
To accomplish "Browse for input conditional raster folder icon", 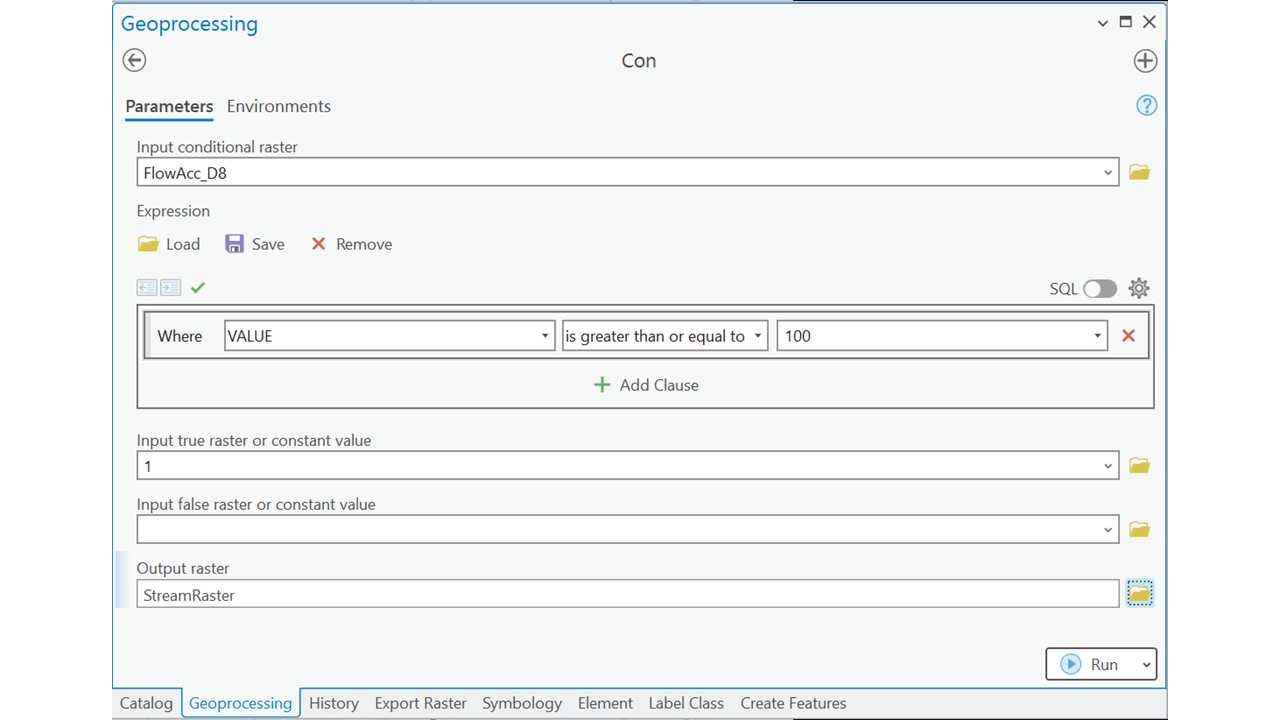I will 1139,173.
